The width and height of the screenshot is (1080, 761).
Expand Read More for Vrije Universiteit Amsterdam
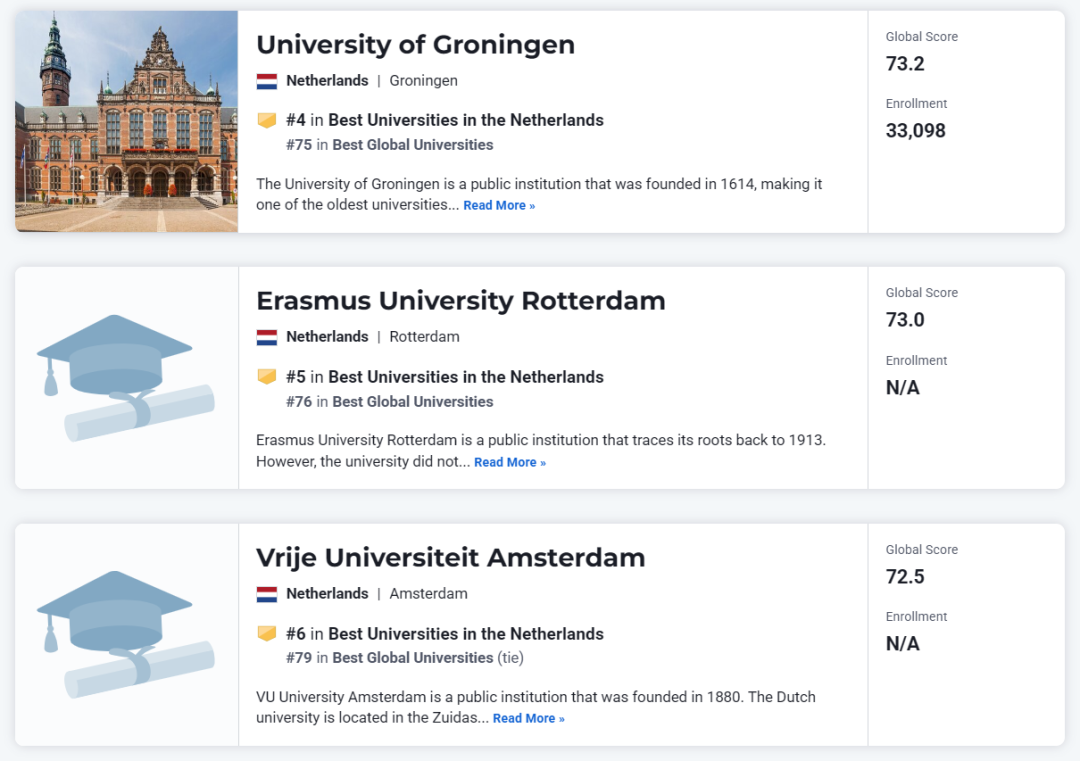tap(528, 719)
